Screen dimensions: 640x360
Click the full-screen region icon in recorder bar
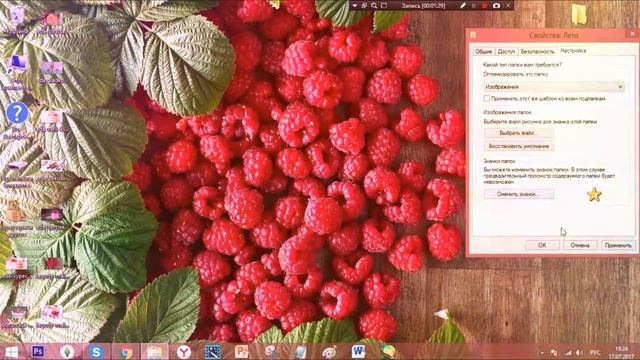384,6
